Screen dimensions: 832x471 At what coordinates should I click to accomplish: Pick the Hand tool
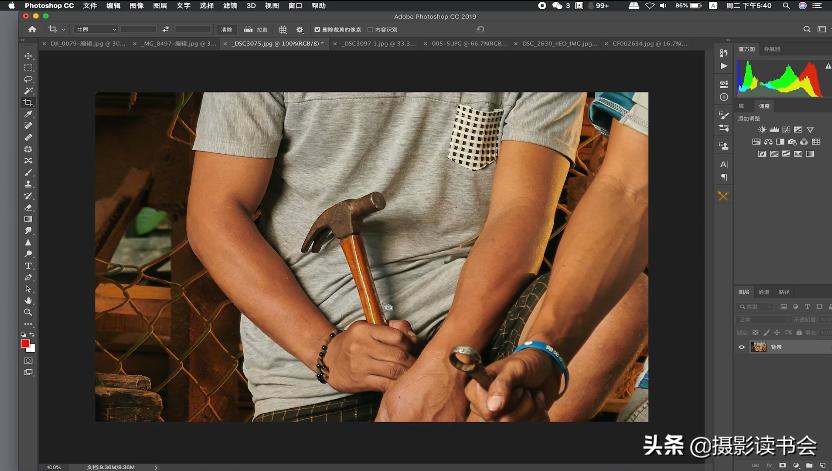pyautogui.click(x=28, y=300)
